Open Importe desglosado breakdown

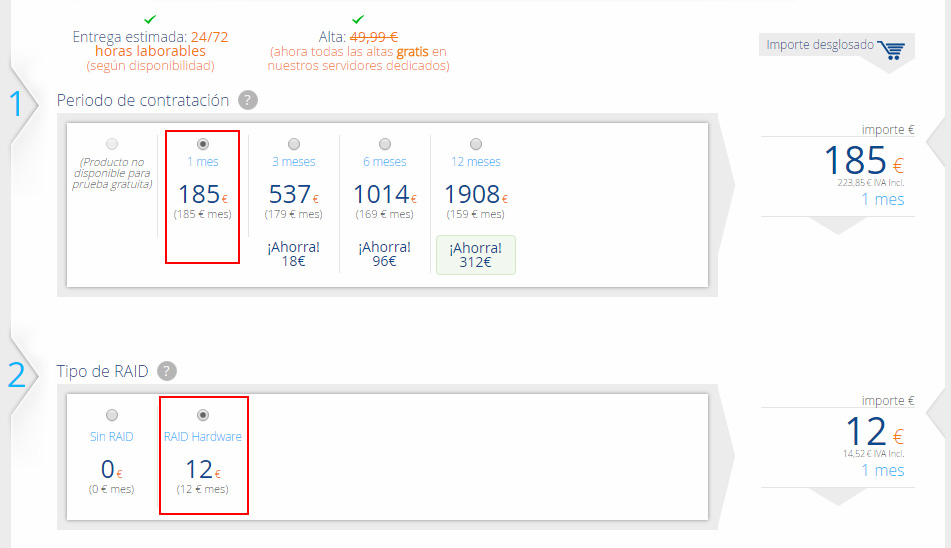tap(819, 45)
